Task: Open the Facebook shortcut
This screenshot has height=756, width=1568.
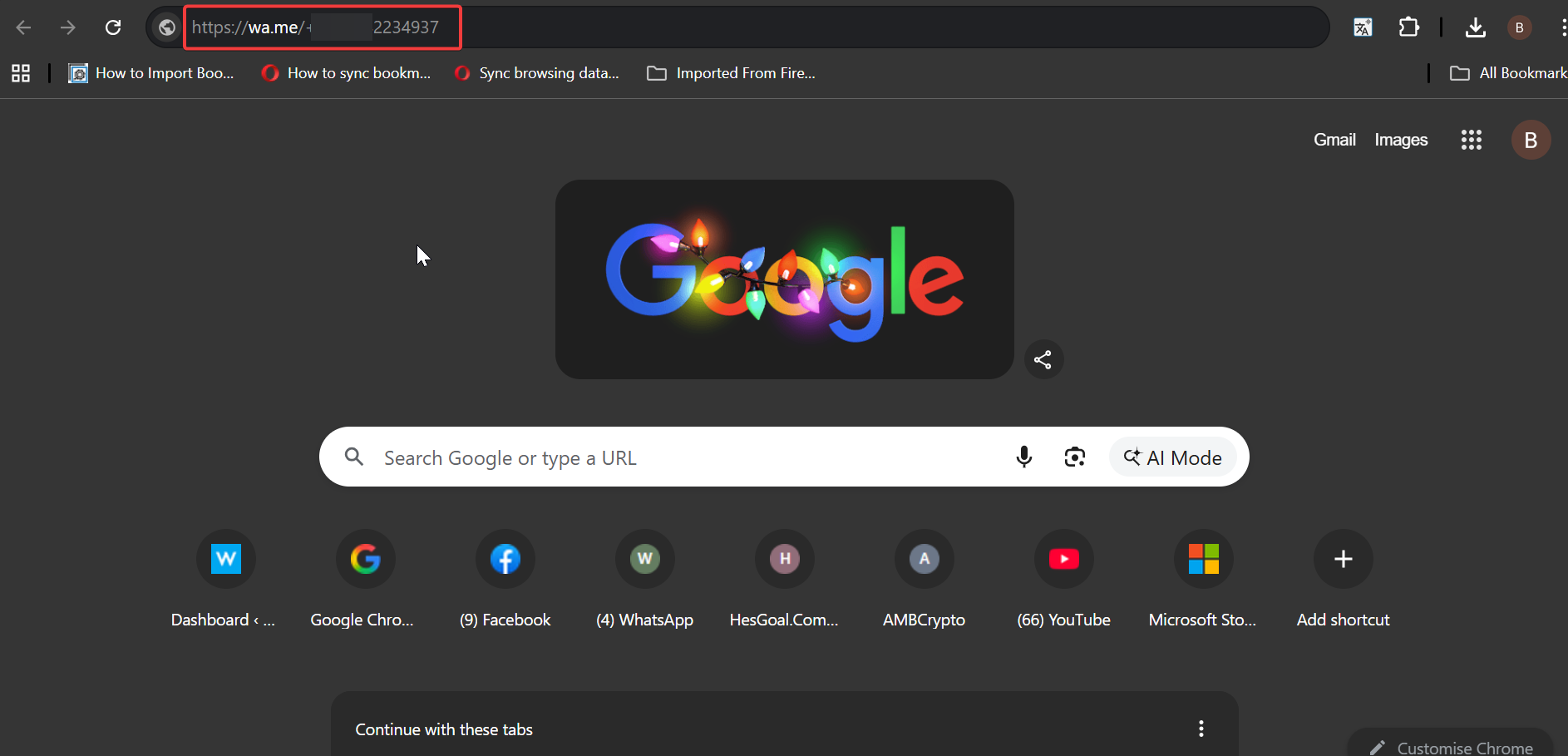Action: click(505, 580)
